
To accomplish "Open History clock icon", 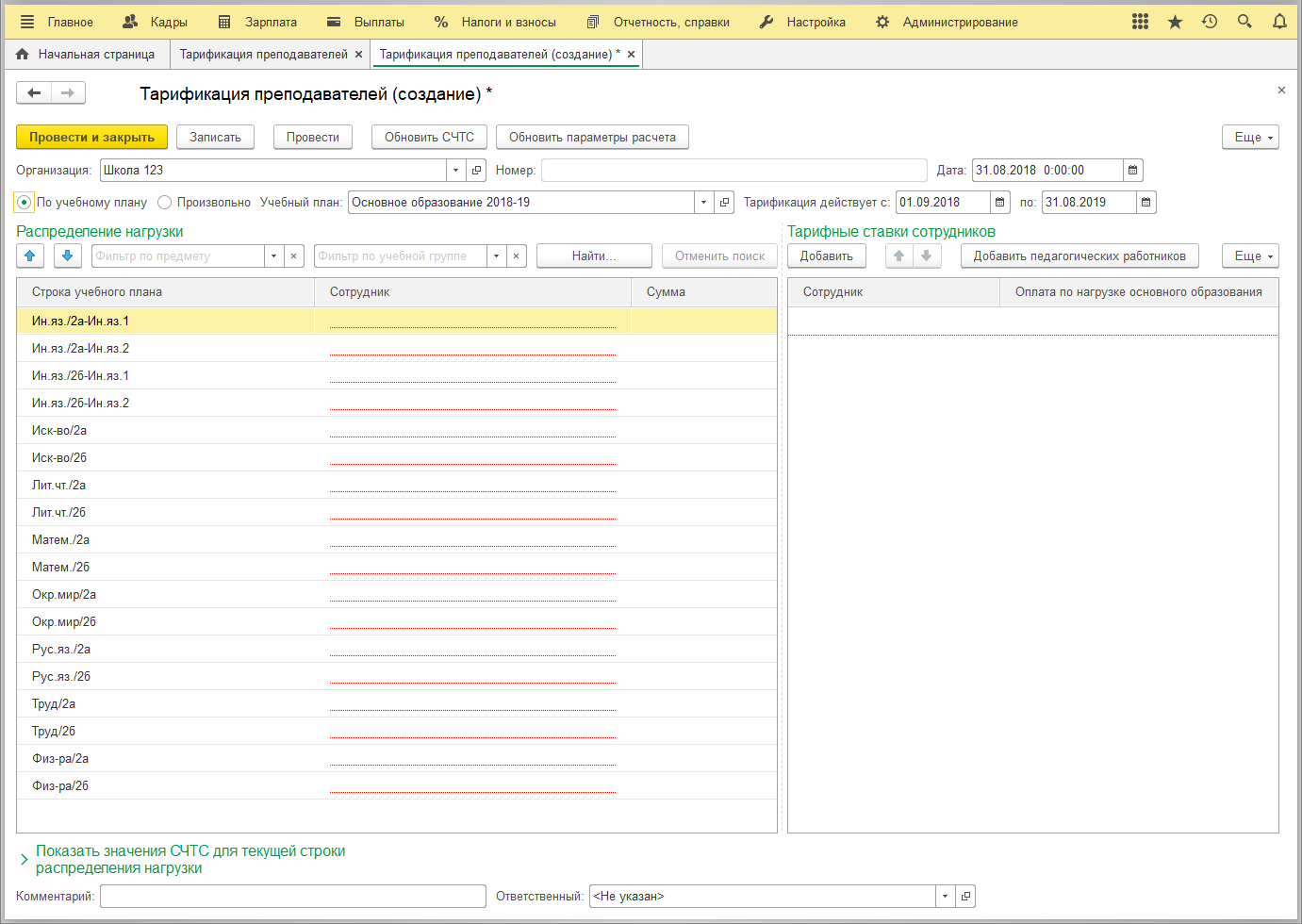I will click(1210, 22).
